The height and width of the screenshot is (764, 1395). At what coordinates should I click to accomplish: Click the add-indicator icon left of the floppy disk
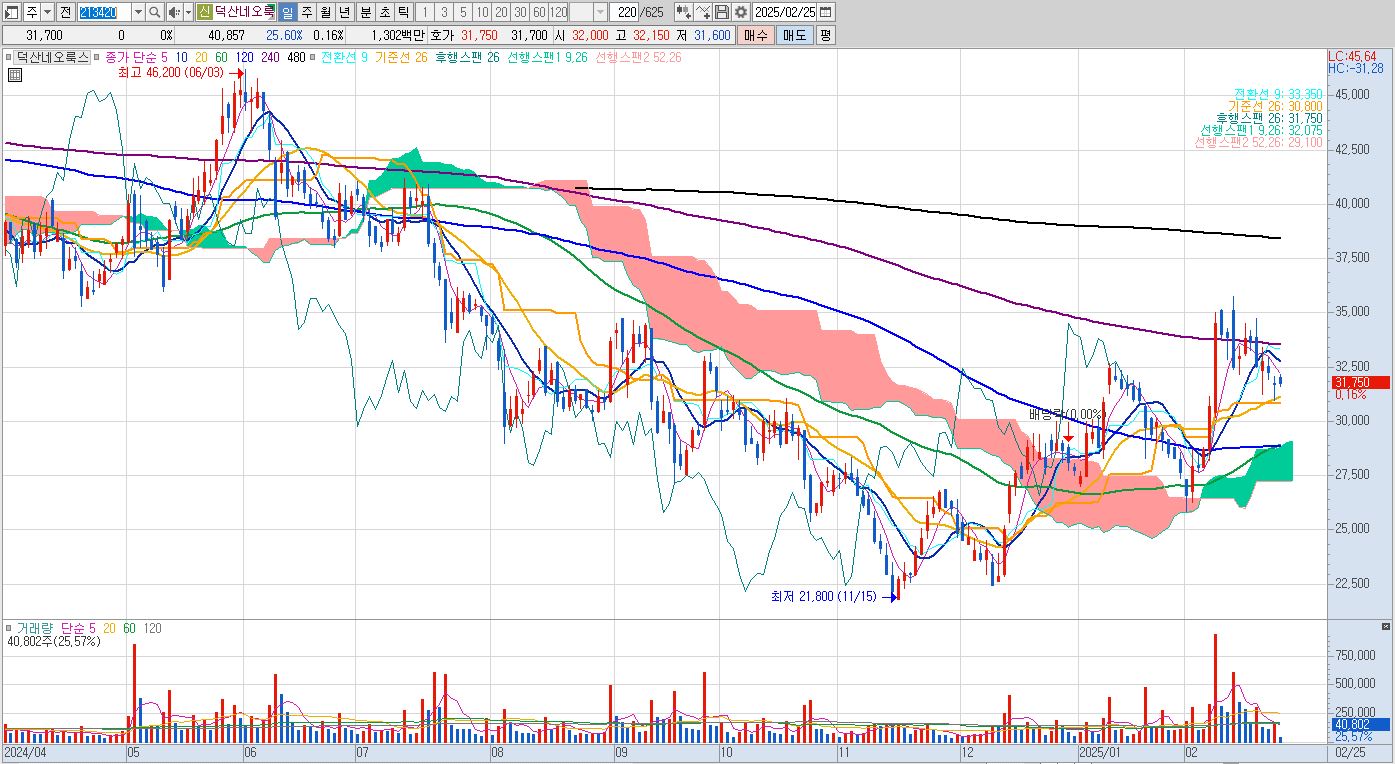[x=701, y=12]
